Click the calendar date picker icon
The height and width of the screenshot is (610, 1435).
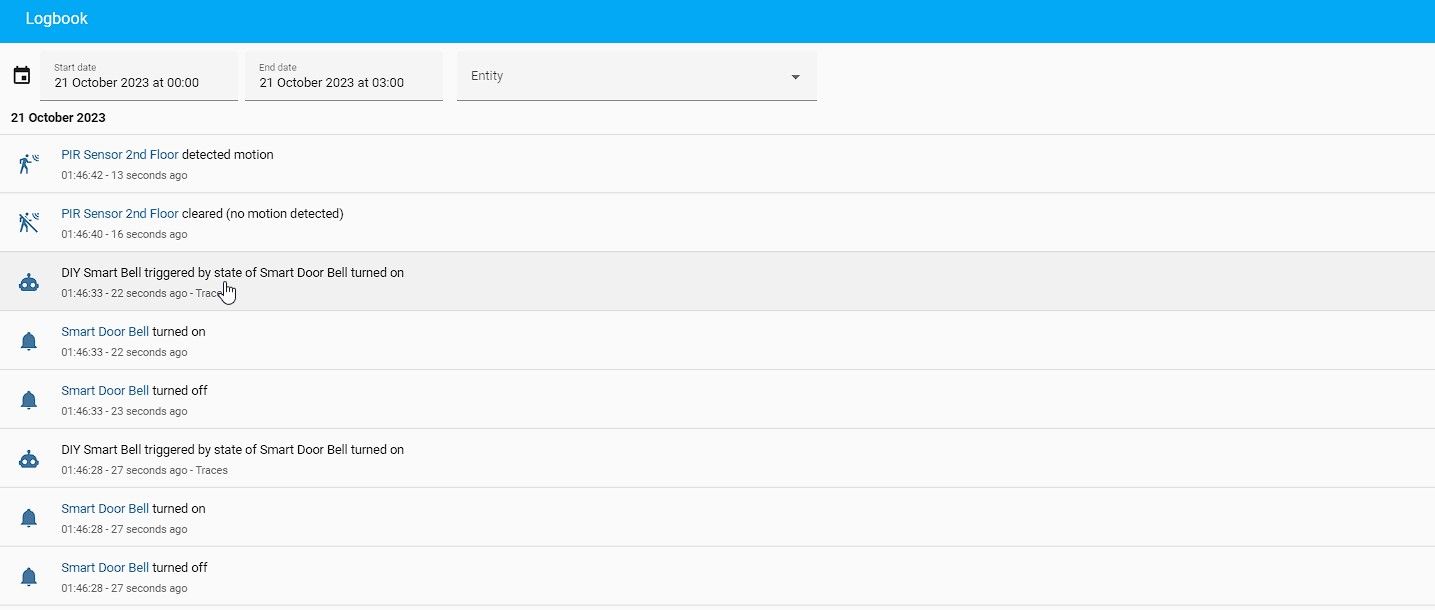[x=21, y=74]
